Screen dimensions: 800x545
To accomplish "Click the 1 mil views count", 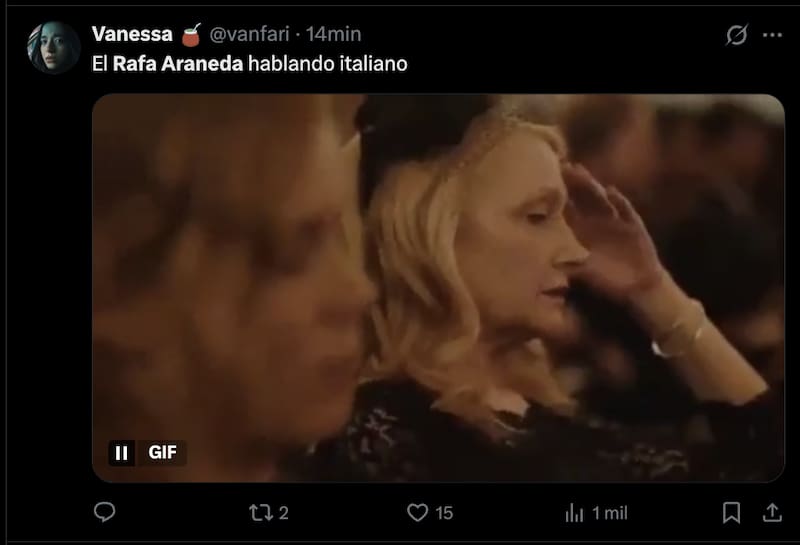I will [610, 513].
